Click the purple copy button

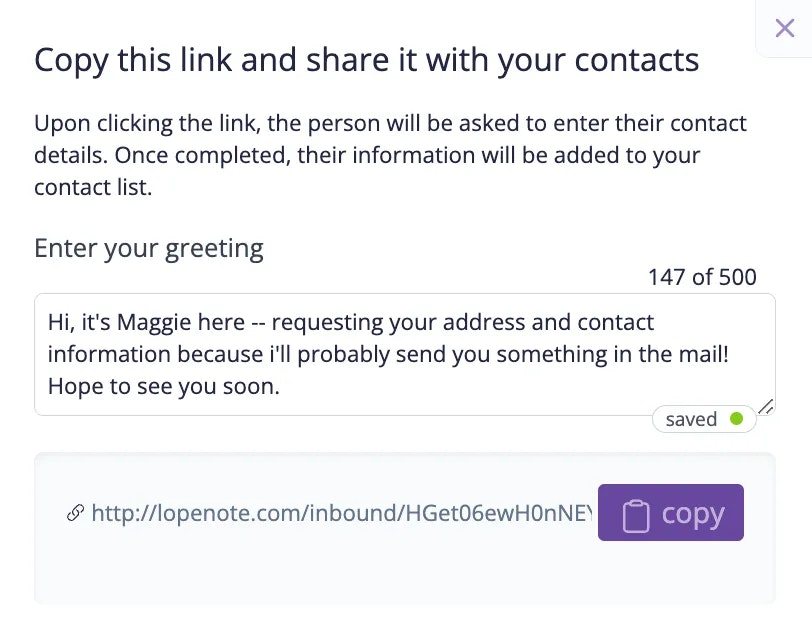(x=671, y=512)
